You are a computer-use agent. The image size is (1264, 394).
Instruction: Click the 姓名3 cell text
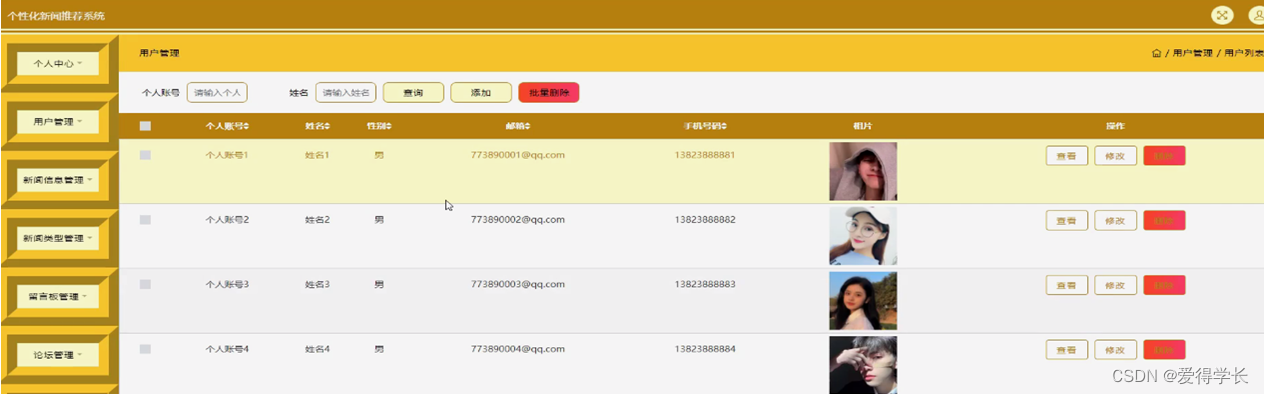point(317,284)
